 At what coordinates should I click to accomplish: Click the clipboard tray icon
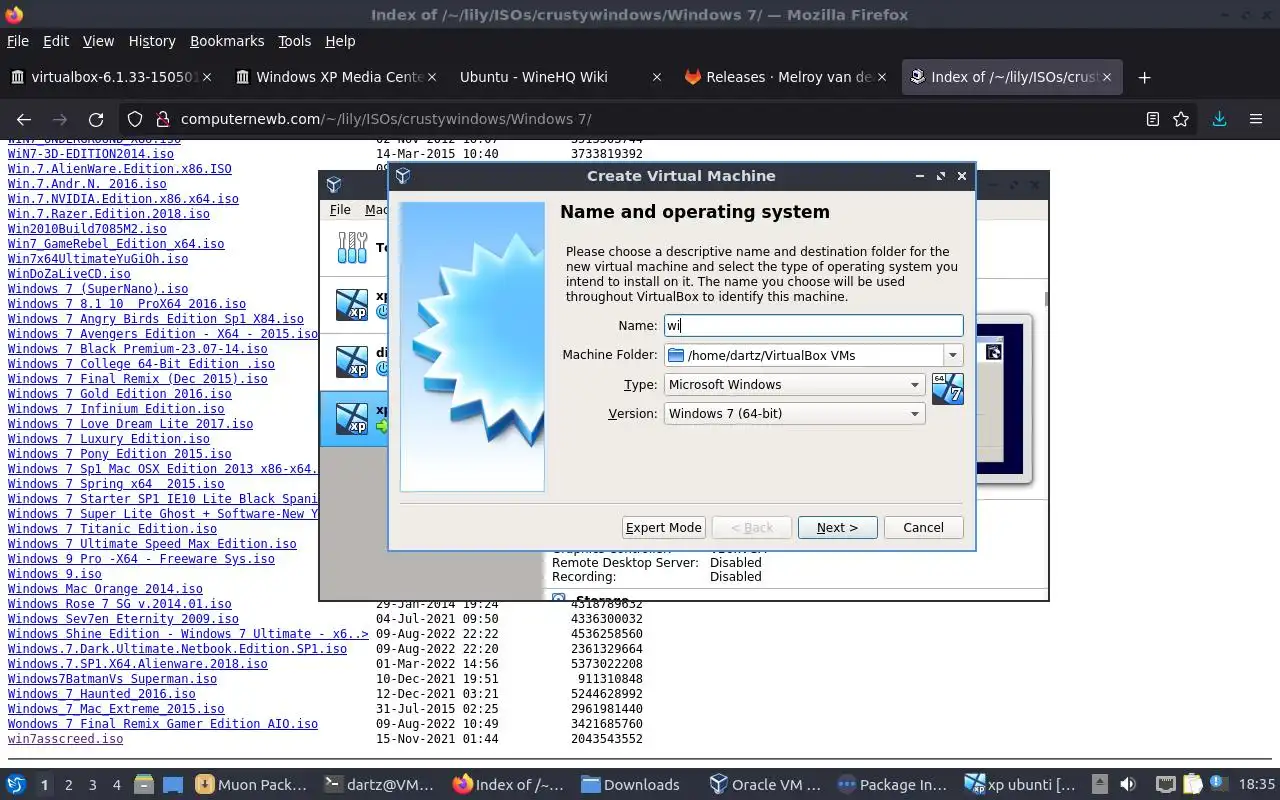pos(1192,785)
